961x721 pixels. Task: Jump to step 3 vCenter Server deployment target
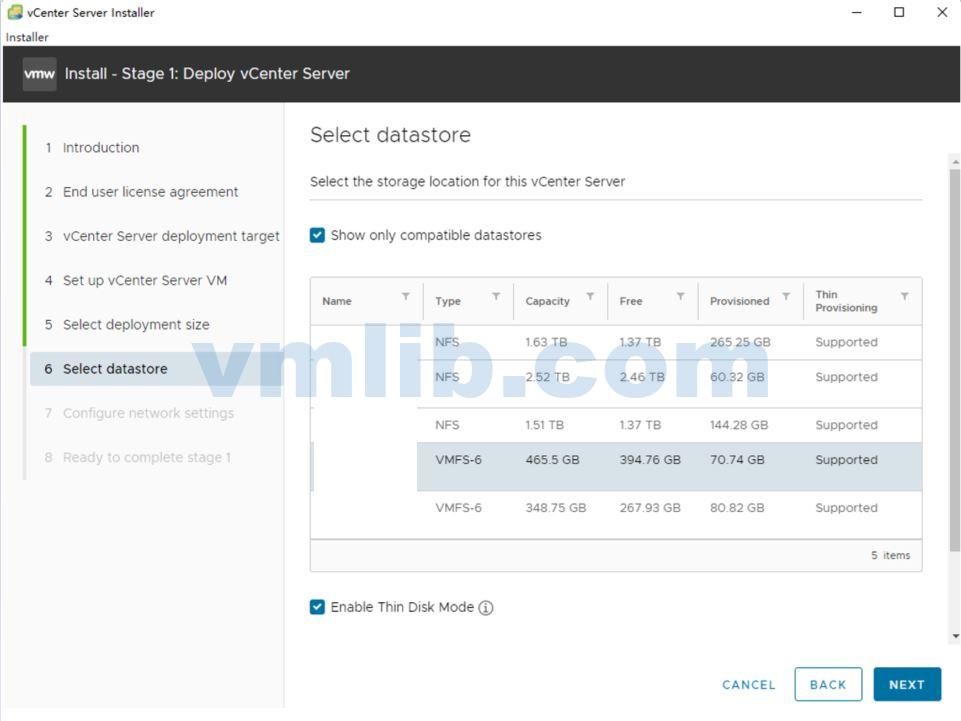pos(162,236)
